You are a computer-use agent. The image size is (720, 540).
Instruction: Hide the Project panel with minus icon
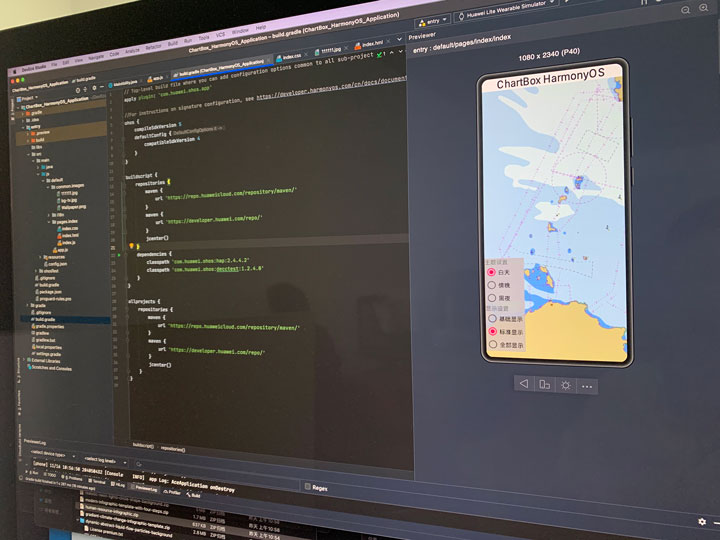102,87
